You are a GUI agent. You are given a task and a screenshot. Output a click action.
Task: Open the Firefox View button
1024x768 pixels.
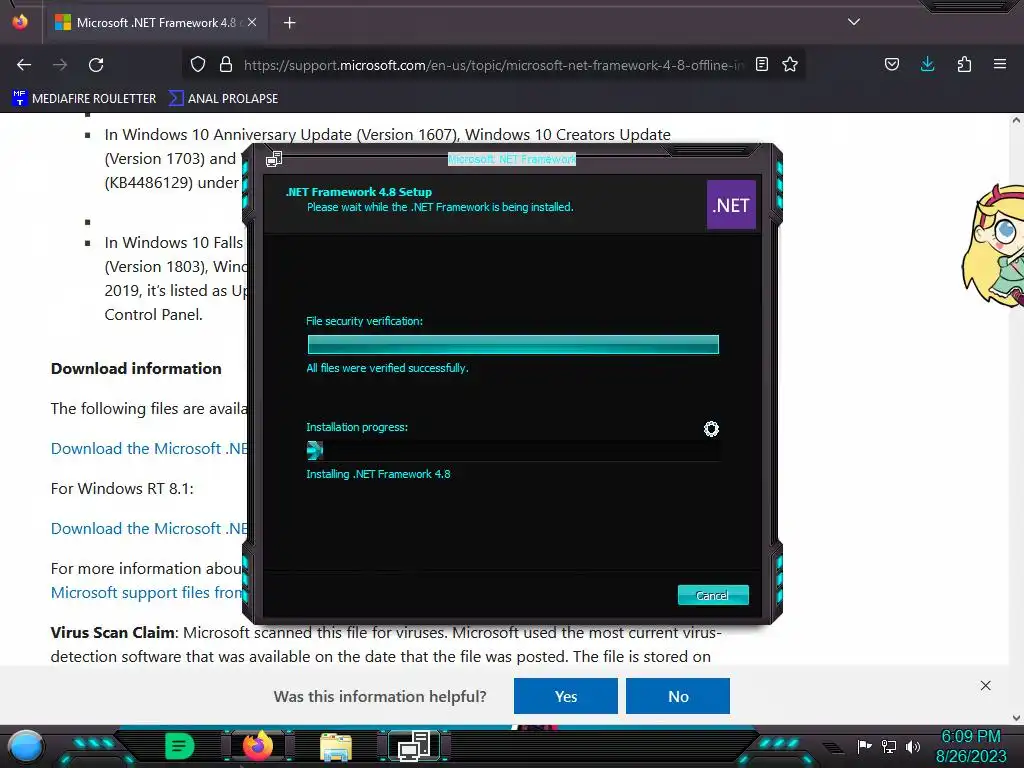click(20, 22)
